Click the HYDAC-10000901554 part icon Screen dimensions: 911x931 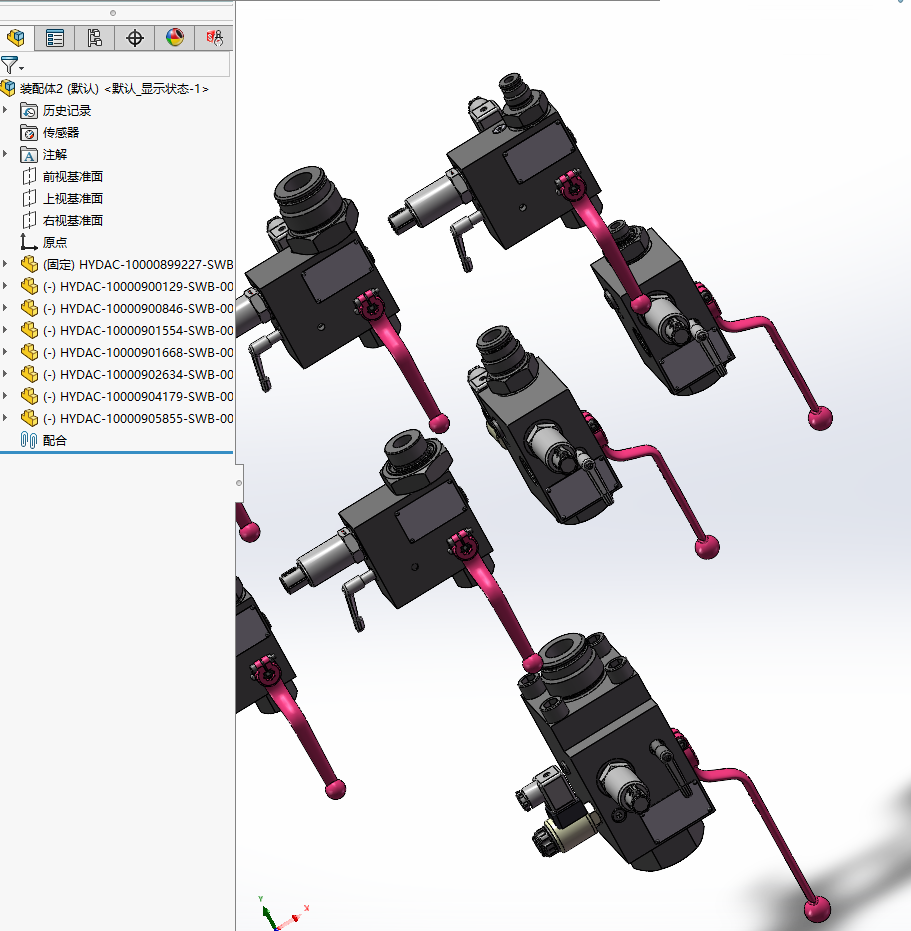29,330
